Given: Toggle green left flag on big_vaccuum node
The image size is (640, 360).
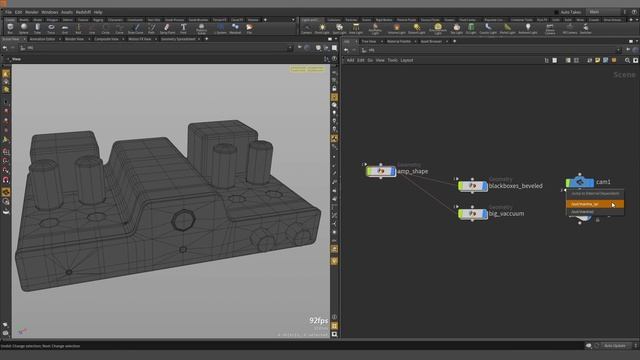Looking at the screenshot, I should click(460, 214).
